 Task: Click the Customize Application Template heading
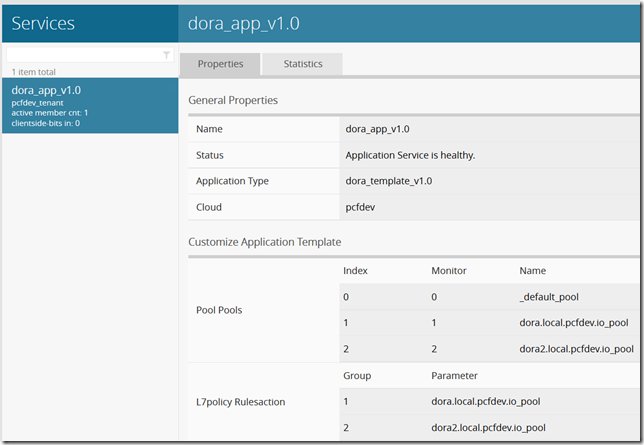(x=265, y=242)
